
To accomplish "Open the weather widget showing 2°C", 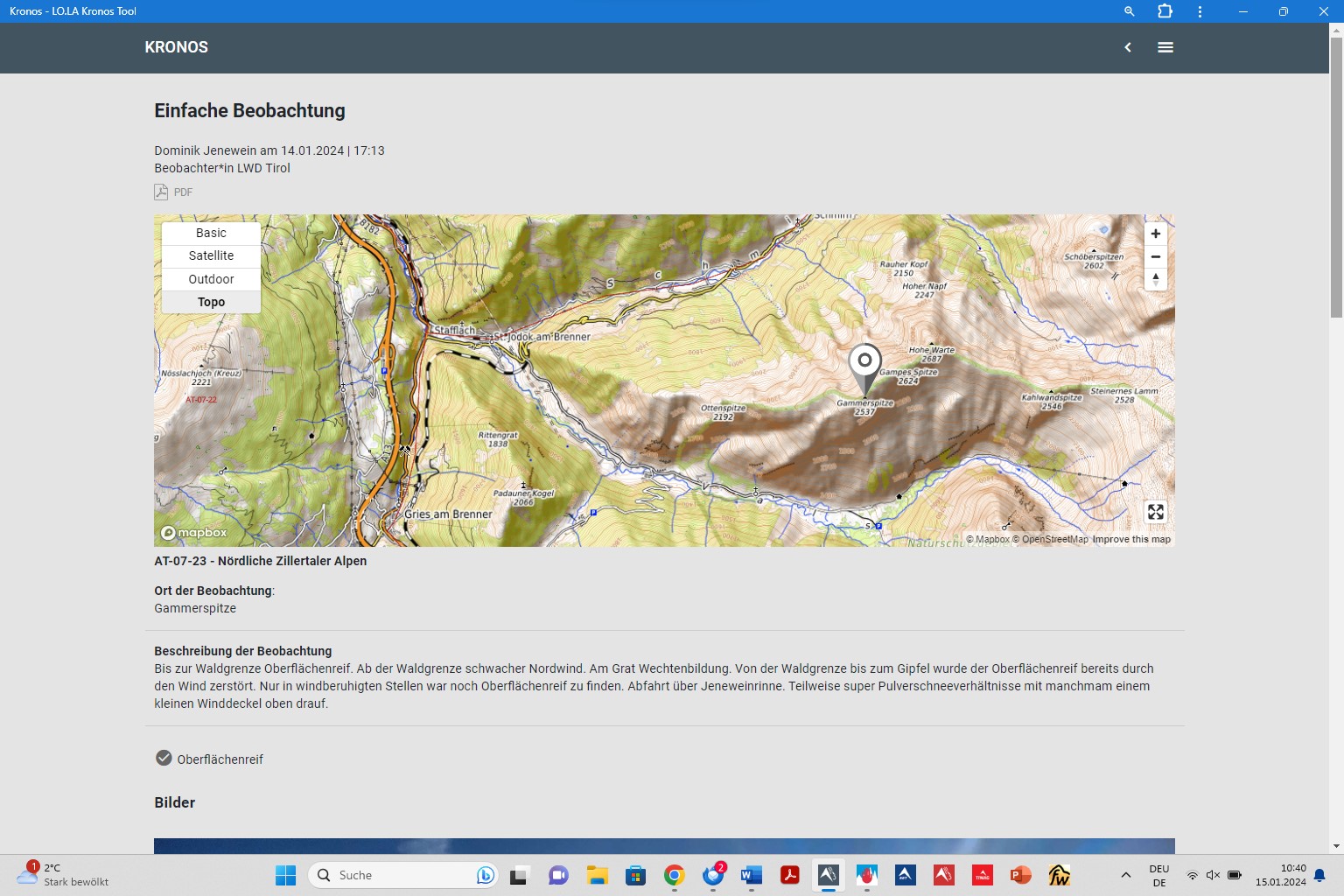I will tap(63, 875).
